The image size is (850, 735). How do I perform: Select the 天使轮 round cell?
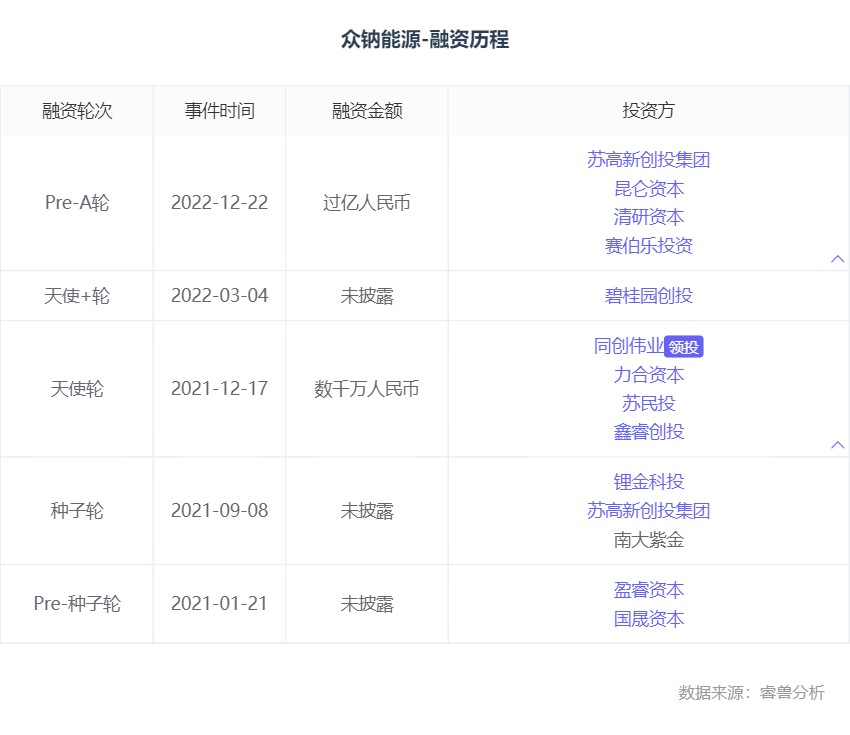click(x=77, y=389)
